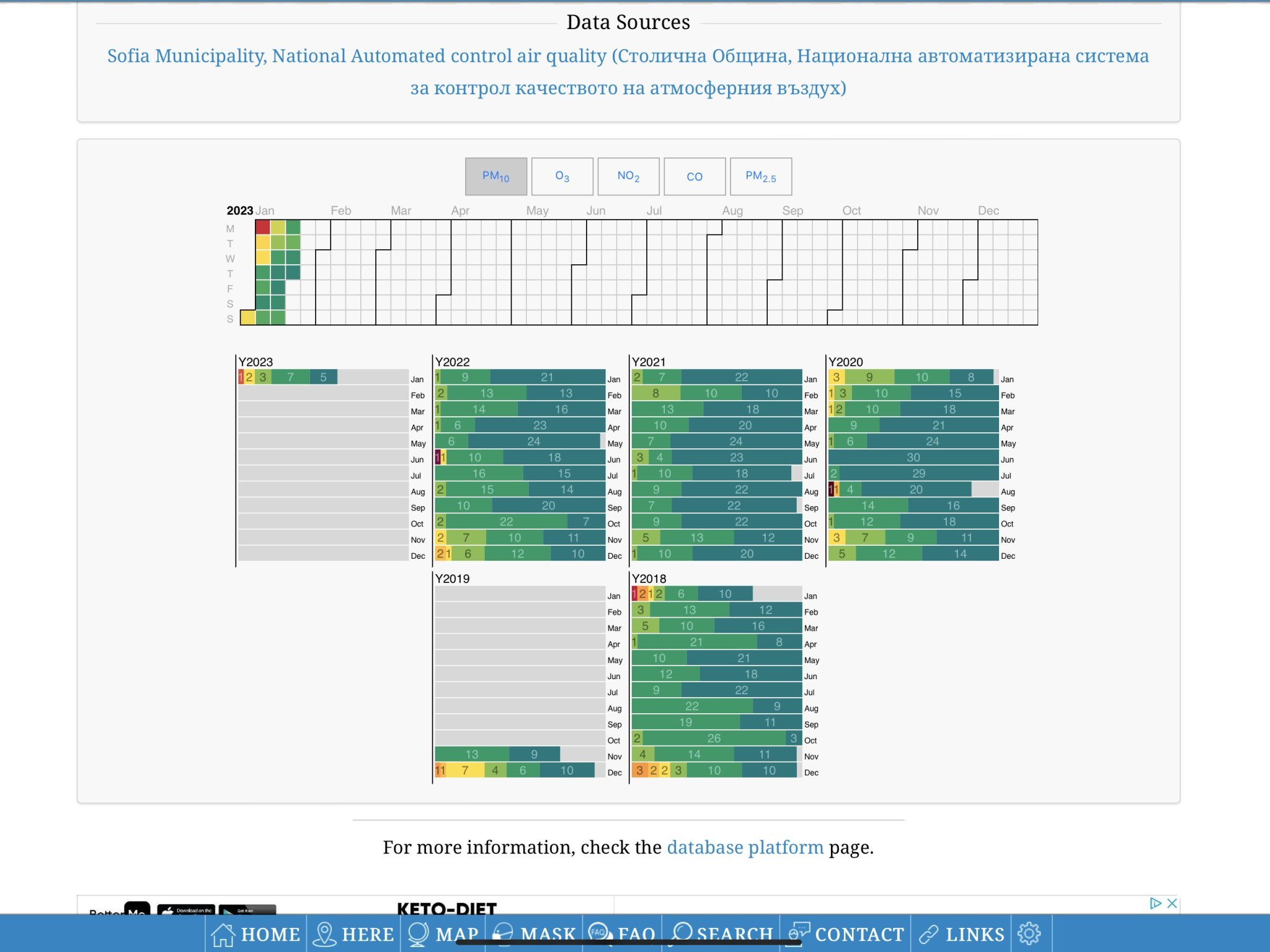Click the Y2023 January bar segment labeled 7
The image size is (1270, 952).
[290, 377]
